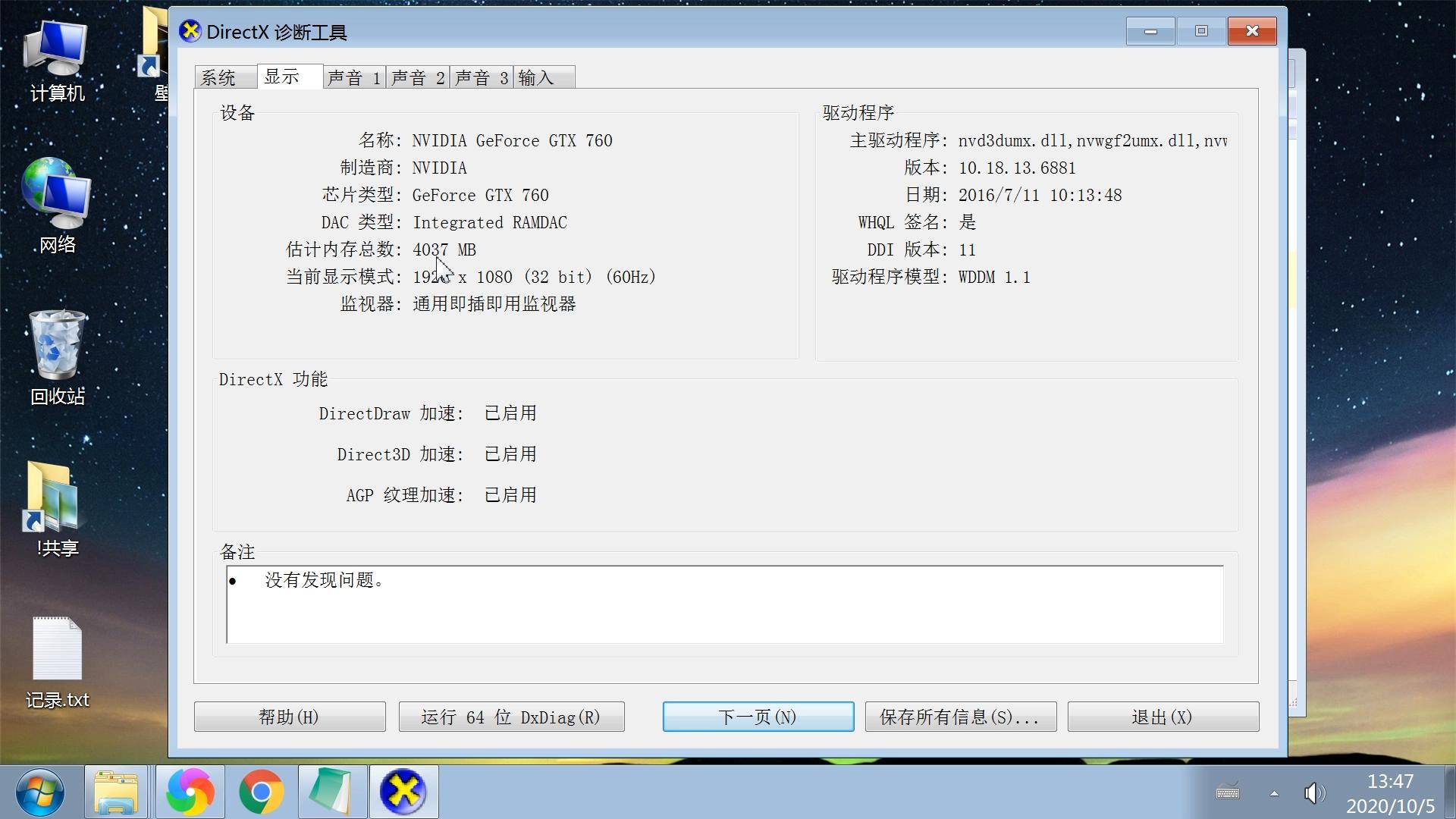Viewport: 1456px width, 819px height.
Task: Click the memory value 4037 MB
Action: (x=444, y=250)
